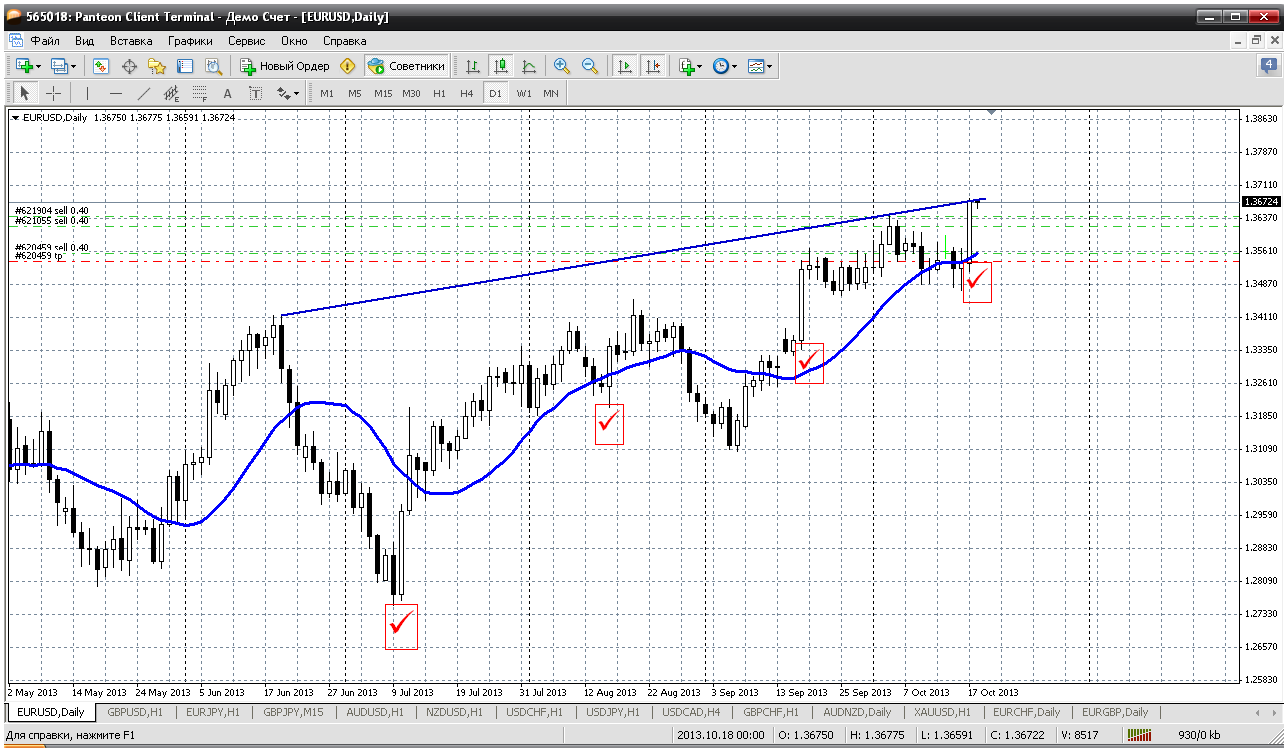Select the D1 timeframe button

495,93
